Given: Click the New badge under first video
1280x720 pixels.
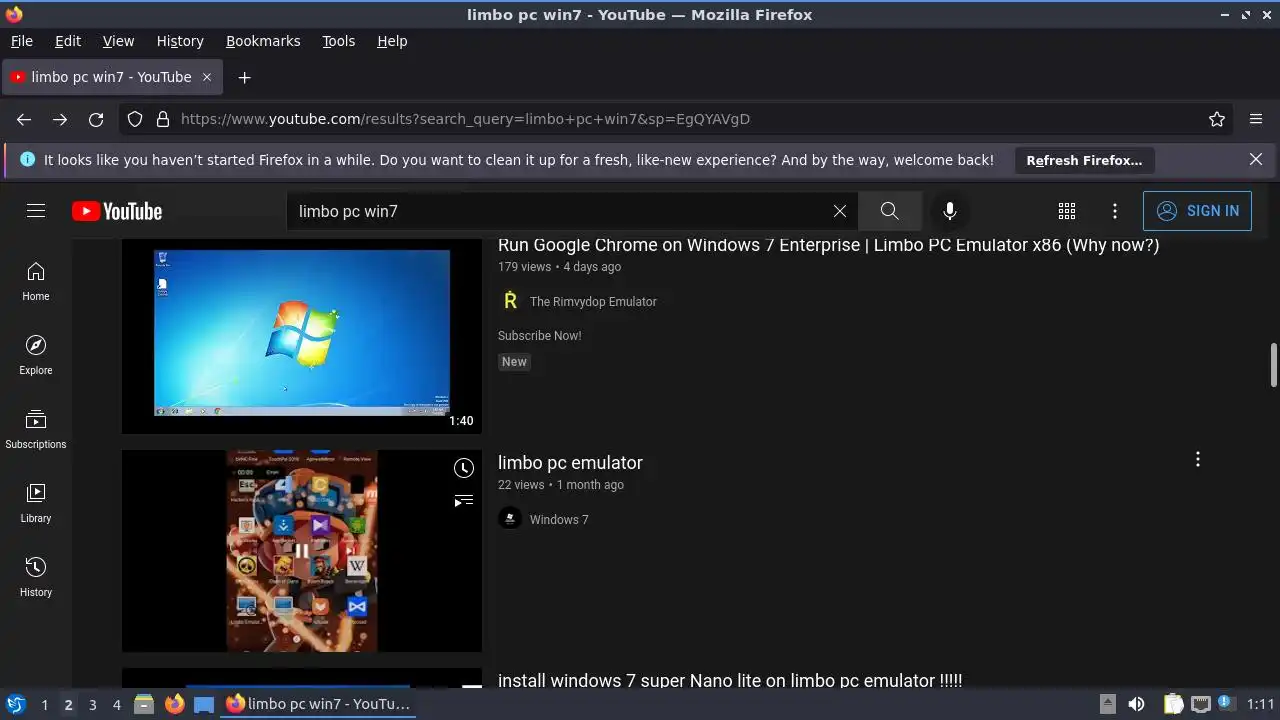Looking at the screenshot, I should 514,362.
